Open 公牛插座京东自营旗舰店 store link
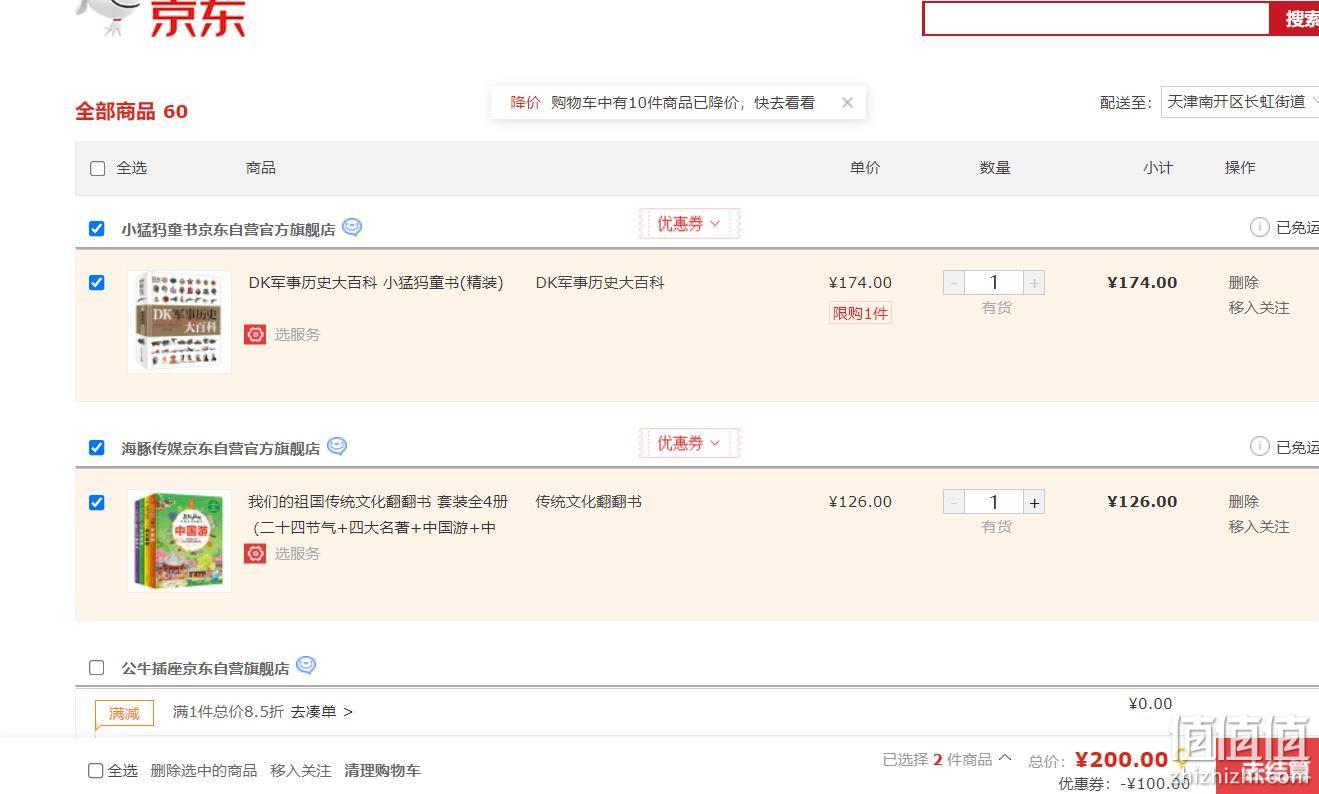 click(x=205, y=668)
